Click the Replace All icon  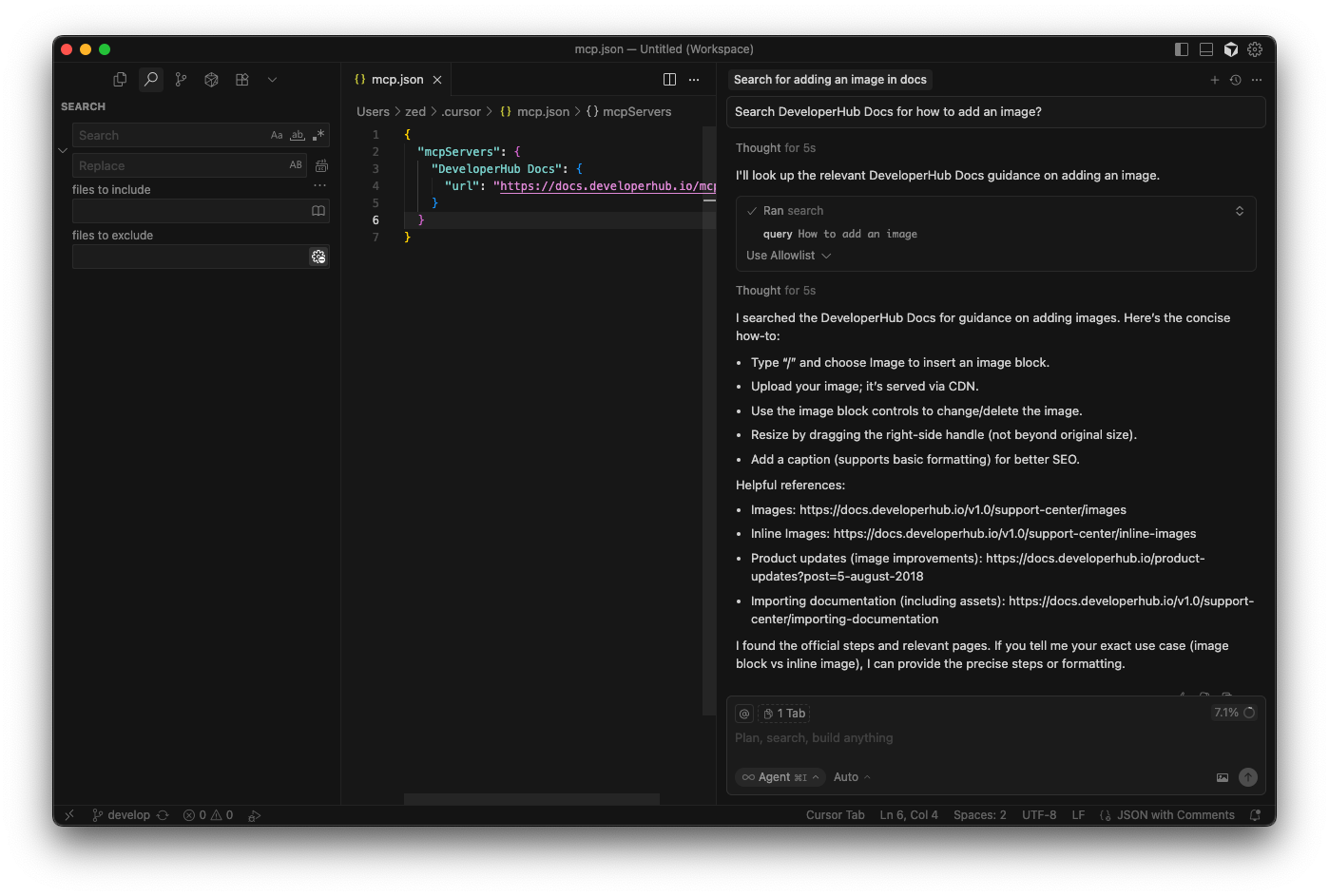tap(321, 165)
